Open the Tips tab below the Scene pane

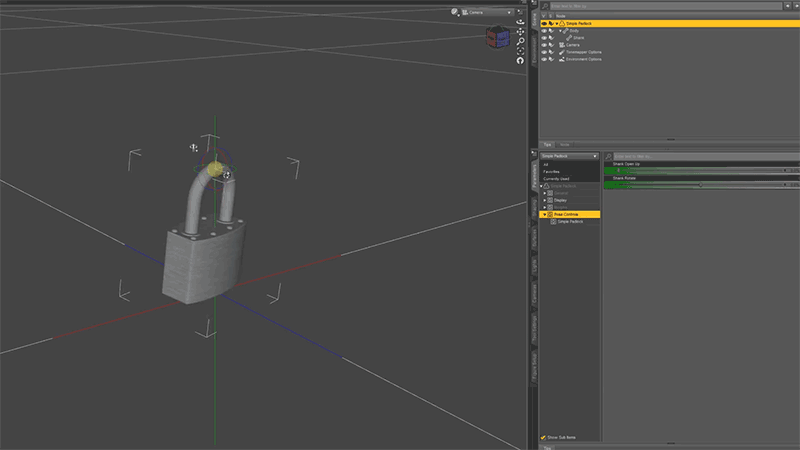pos(547,145)
